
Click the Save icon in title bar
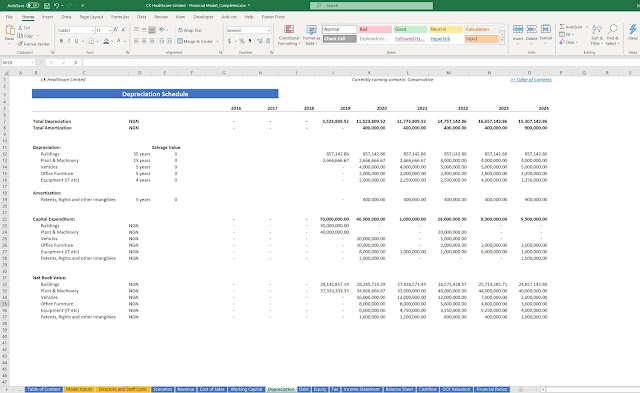pyautogui.click(x=47, y=6)
